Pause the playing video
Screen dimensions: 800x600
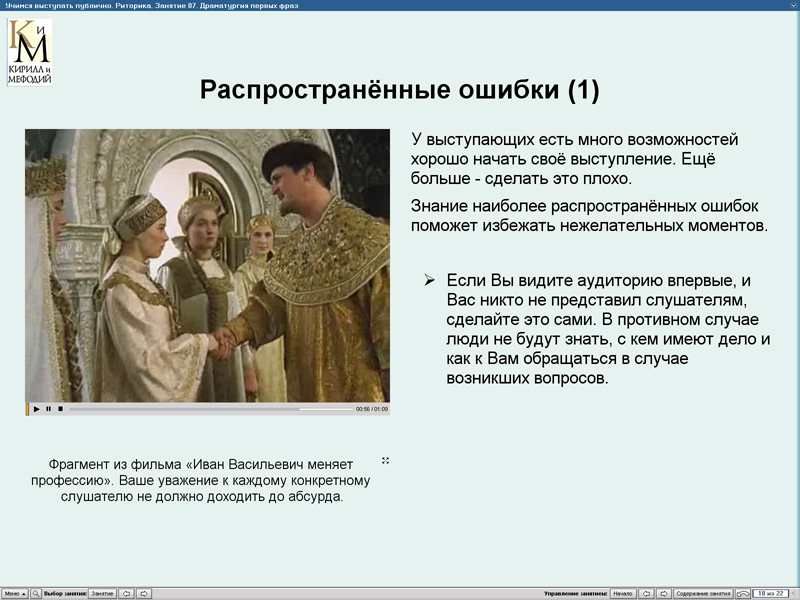click(48, 408)
